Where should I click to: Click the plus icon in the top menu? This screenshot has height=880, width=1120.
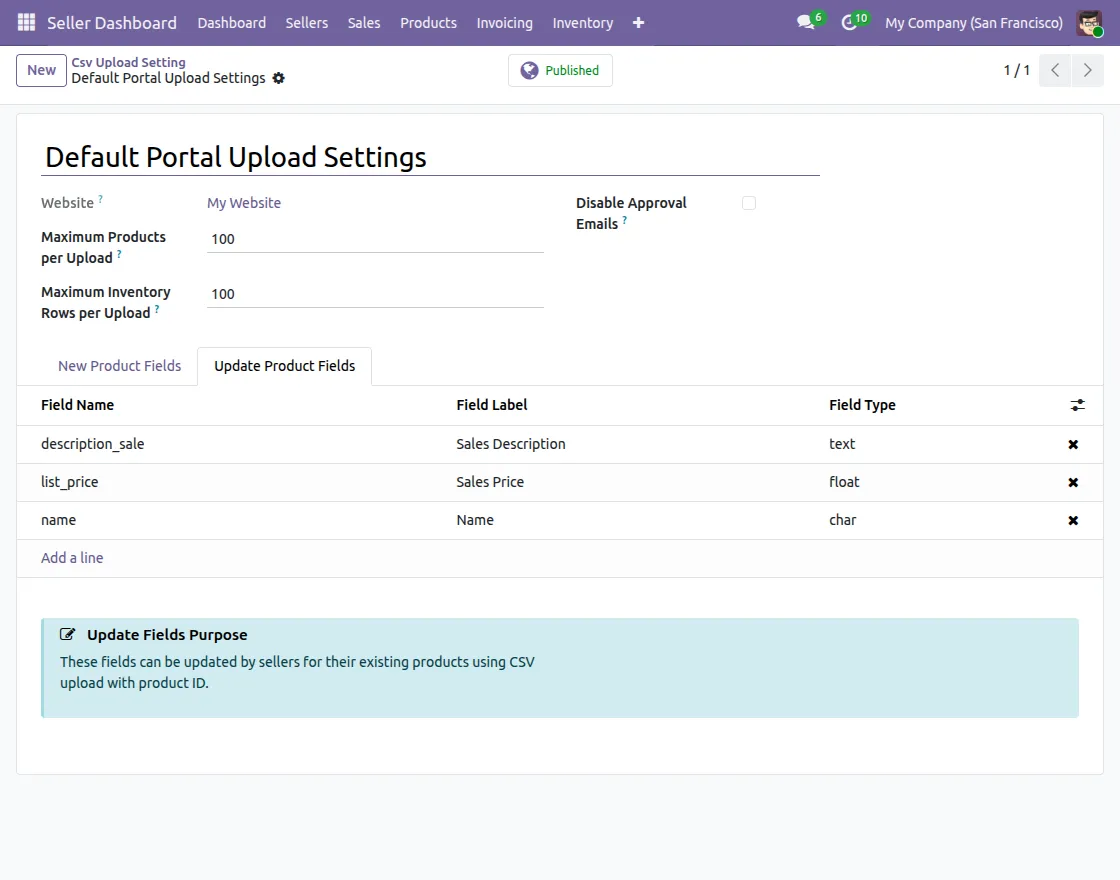coord(639,23)
